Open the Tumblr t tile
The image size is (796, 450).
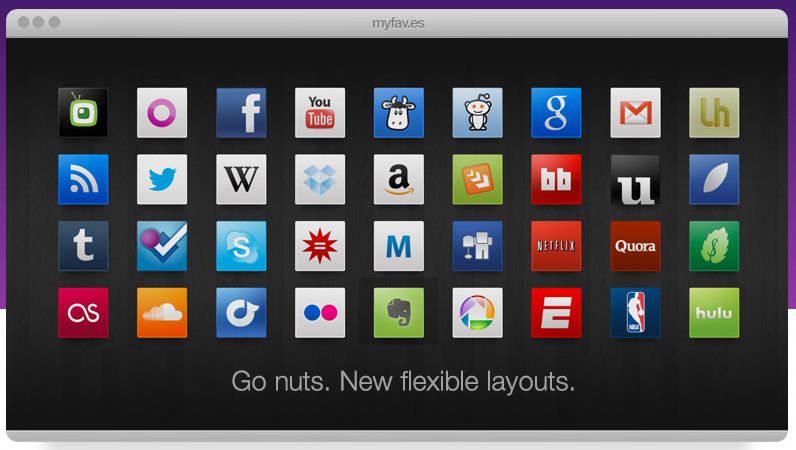(x=83, y=246)
